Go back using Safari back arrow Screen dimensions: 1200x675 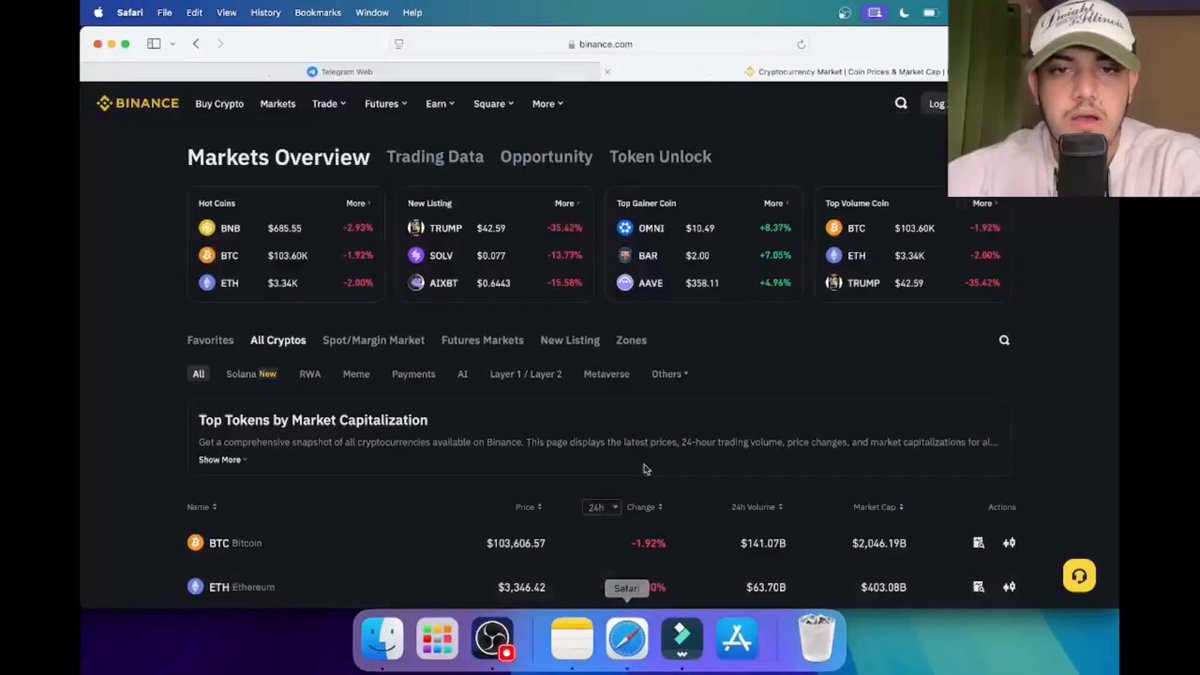click(196, 44)
